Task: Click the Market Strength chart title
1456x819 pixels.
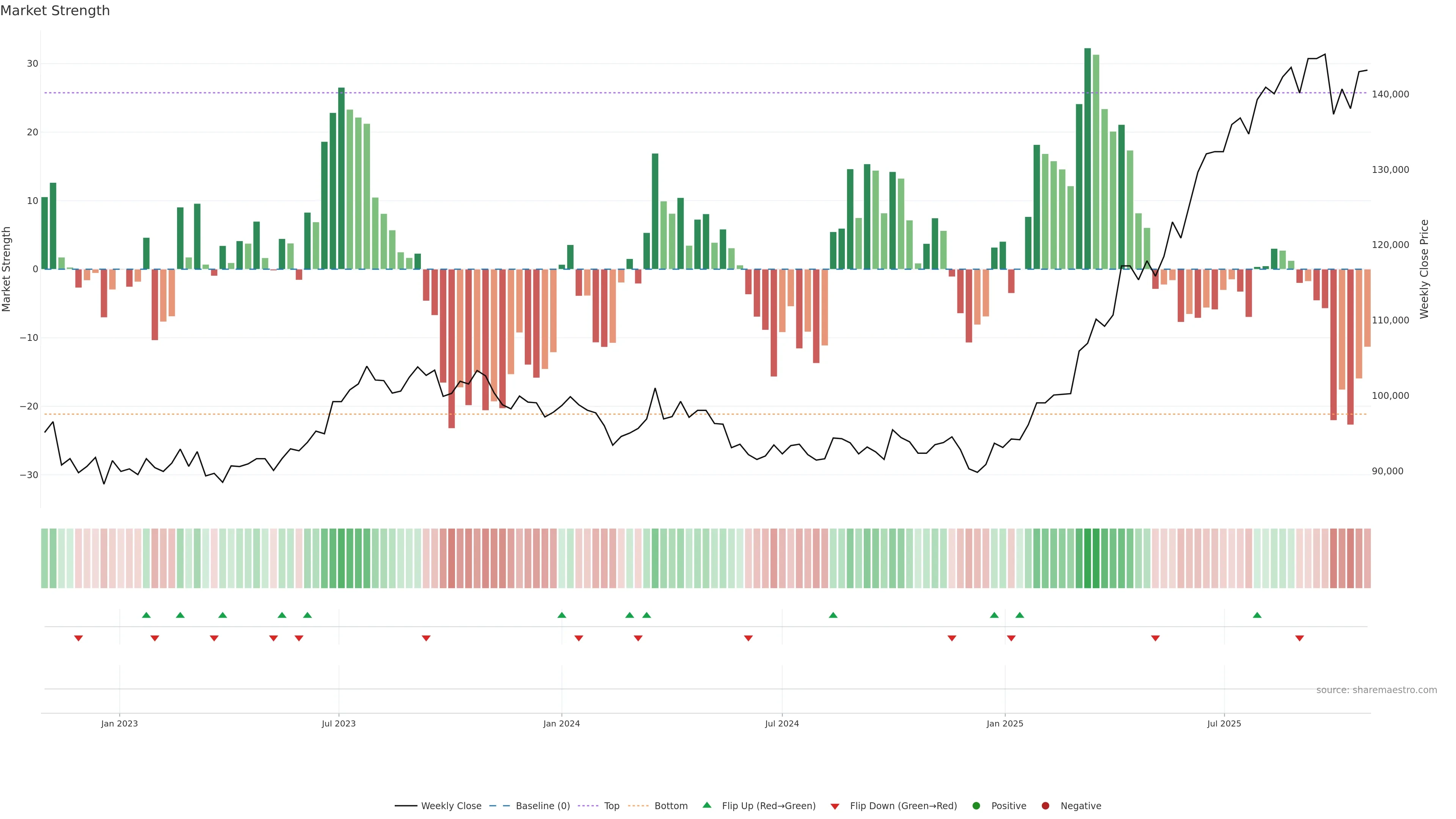Action: coord(55,11)
